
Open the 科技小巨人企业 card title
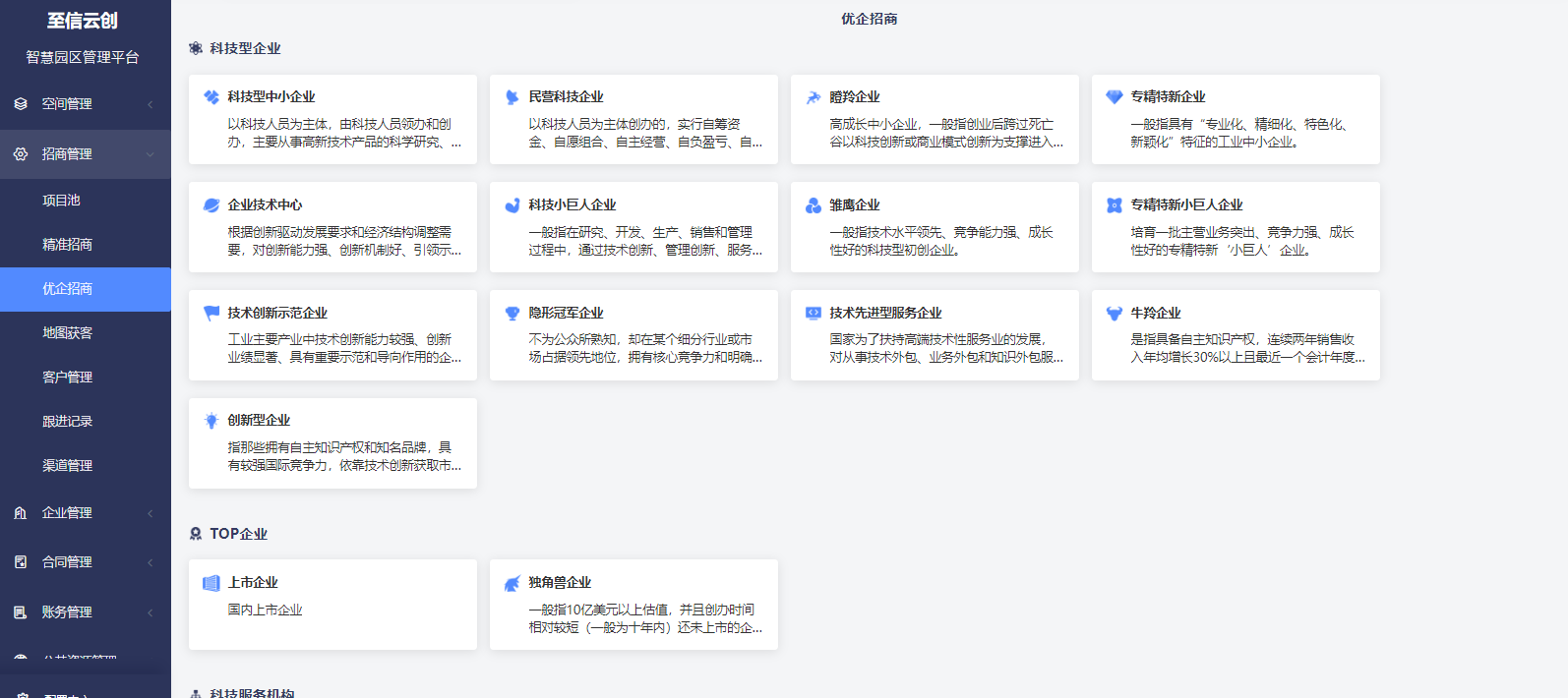[572, 205]
